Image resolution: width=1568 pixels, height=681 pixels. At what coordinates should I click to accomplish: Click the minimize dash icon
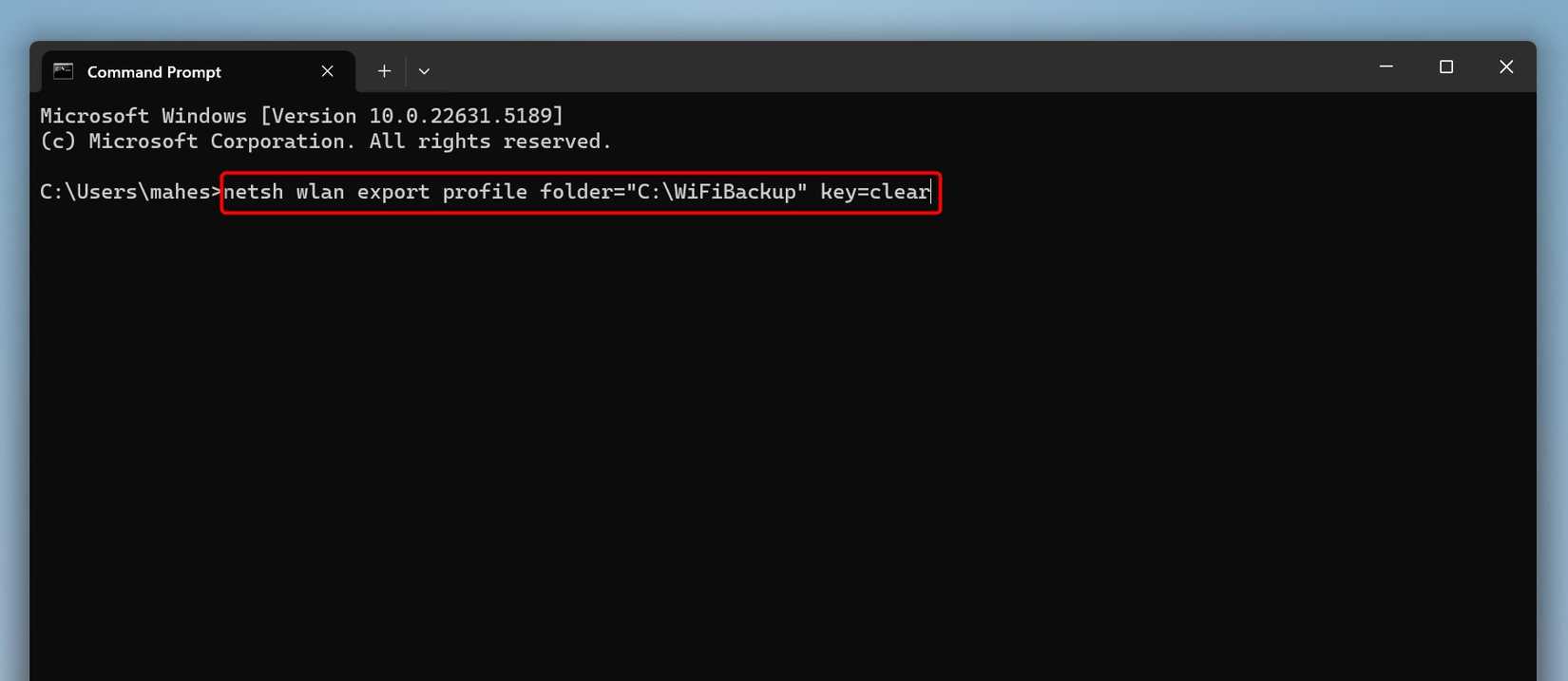[x=1386, y=66]
